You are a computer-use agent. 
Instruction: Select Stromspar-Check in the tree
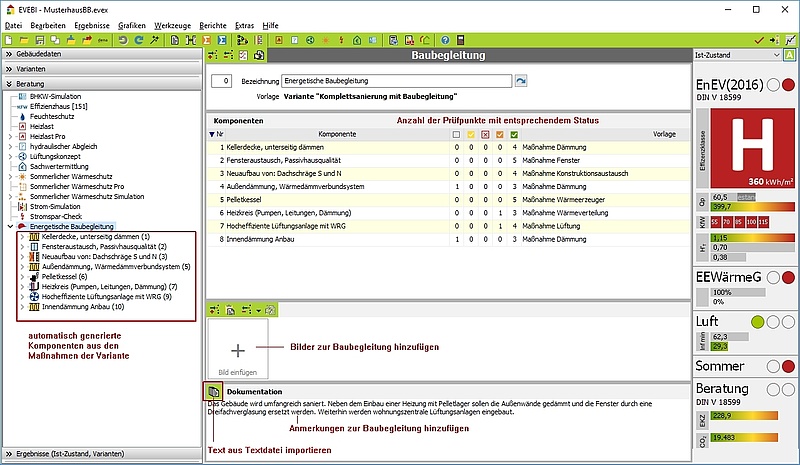[56, 216]
